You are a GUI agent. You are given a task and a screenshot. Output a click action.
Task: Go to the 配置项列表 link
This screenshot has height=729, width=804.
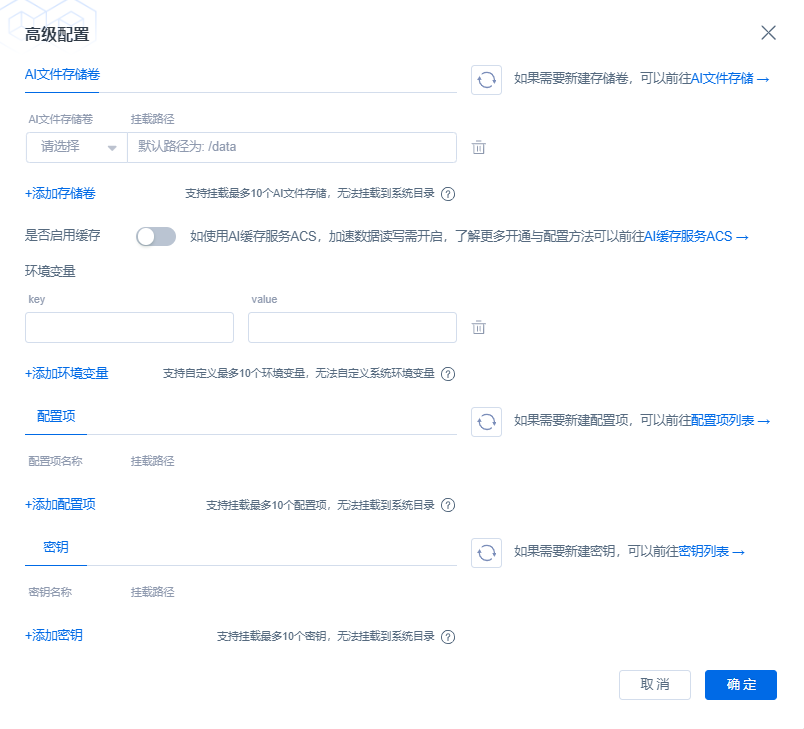point(729,421)
